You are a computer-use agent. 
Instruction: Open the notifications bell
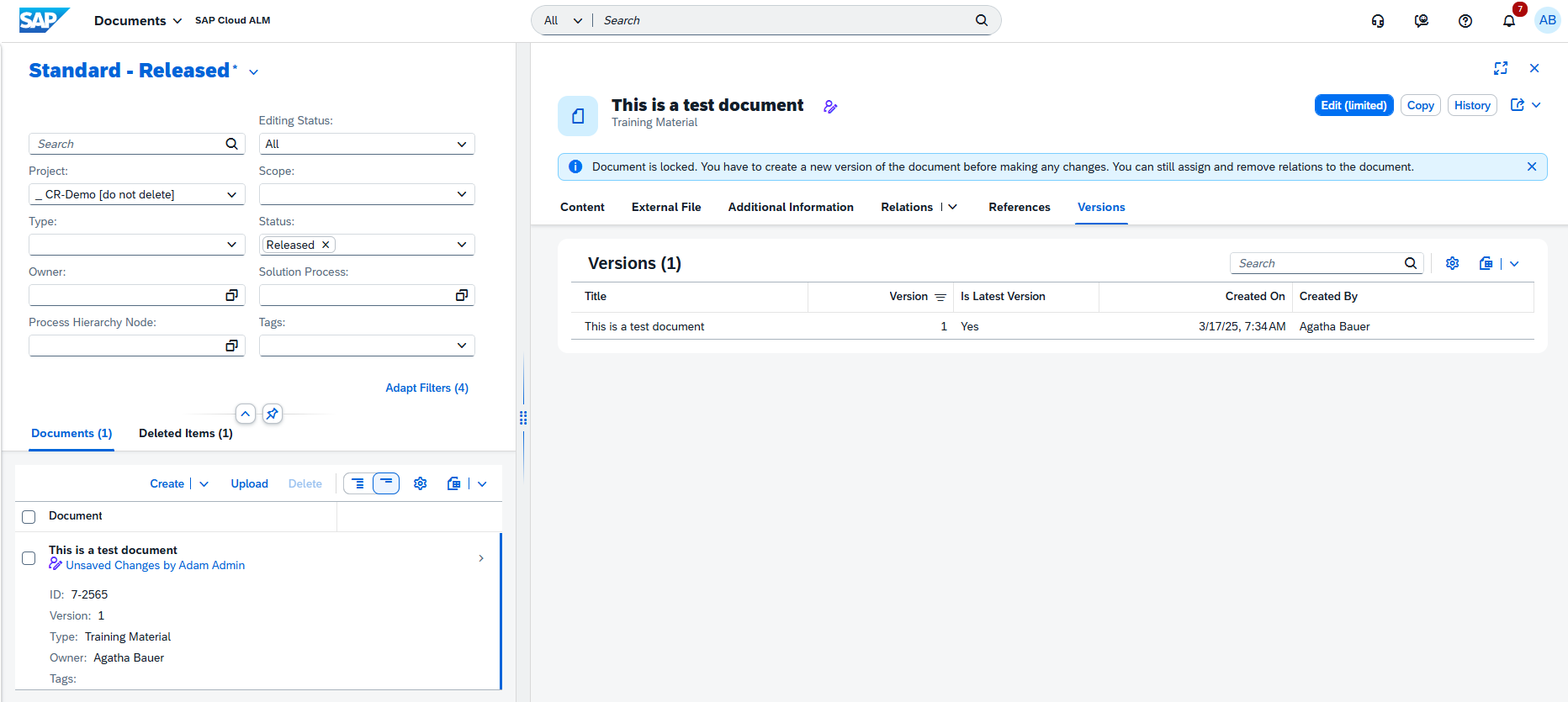pos(1508,21)
